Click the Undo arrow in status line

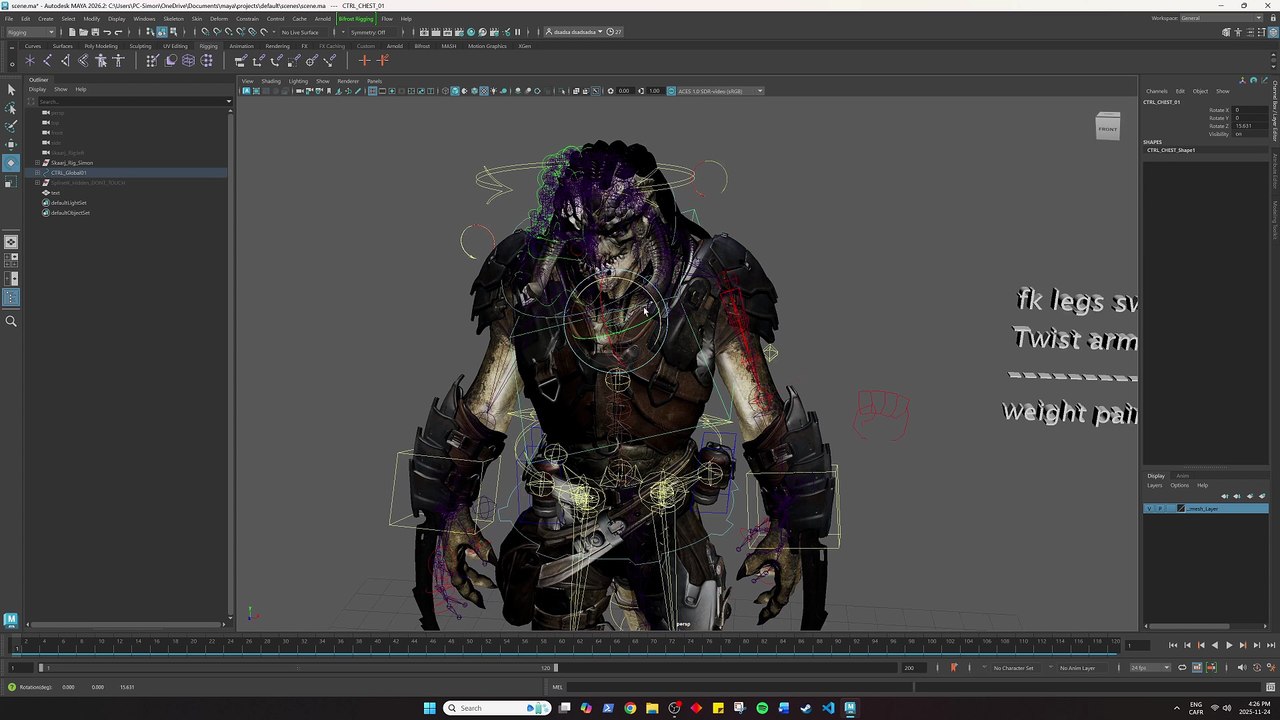(x=106, y=32)
